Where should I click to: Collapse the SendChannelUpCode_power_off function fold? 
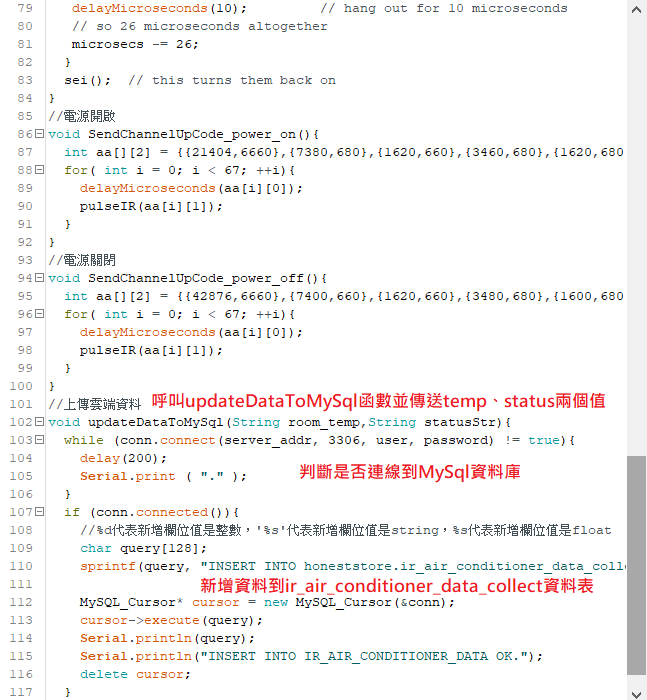coord(39,278)
